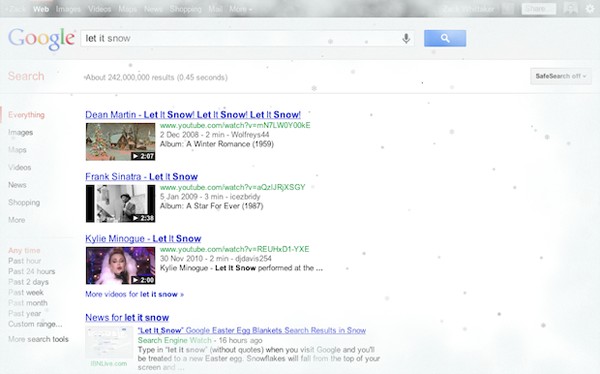Open the SafeSearch off dropdown
The height and width of the screenshot is (374, 600).
[x=561, y=76]
